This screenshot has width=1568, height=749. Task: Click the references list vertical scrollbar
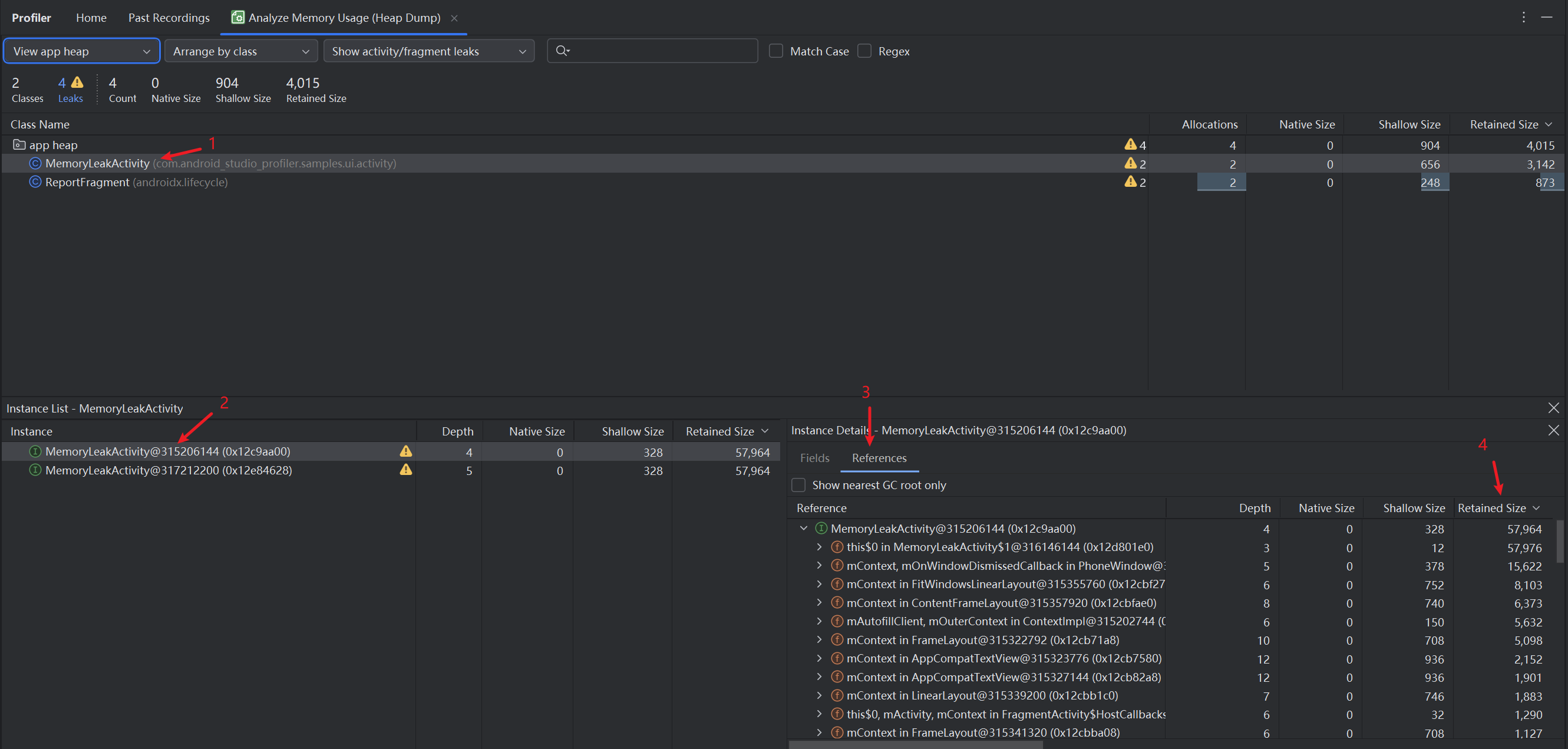tap(1560, 542)
